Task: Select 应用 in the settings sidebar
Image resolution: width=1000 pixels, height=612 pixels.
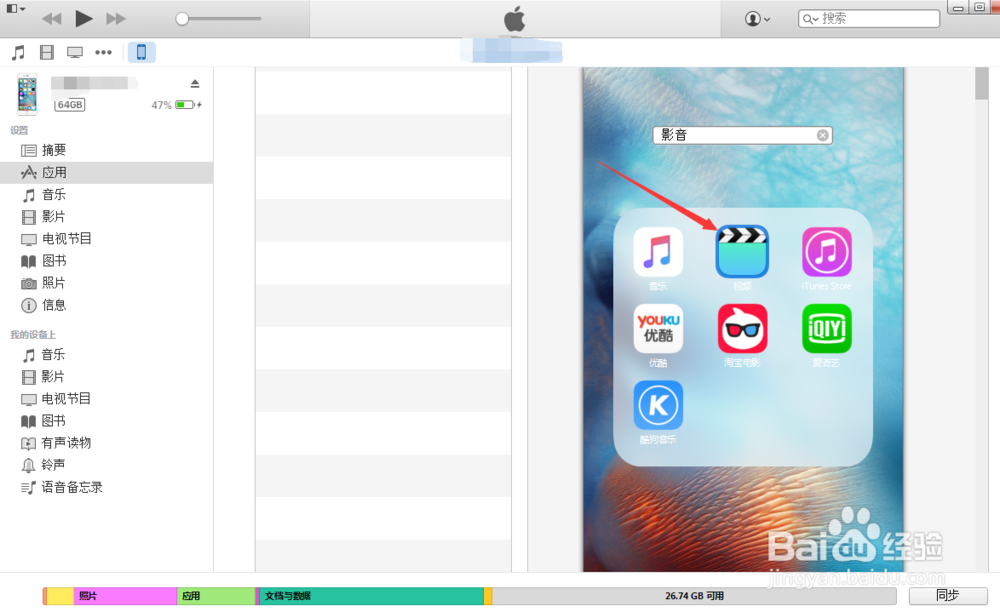Action: (107, 172)
